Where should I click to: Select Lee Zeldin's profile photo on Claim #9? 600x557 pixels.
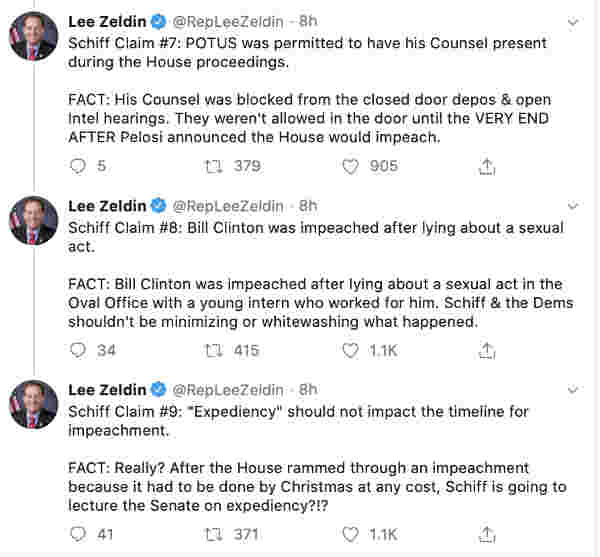(34, 404)
